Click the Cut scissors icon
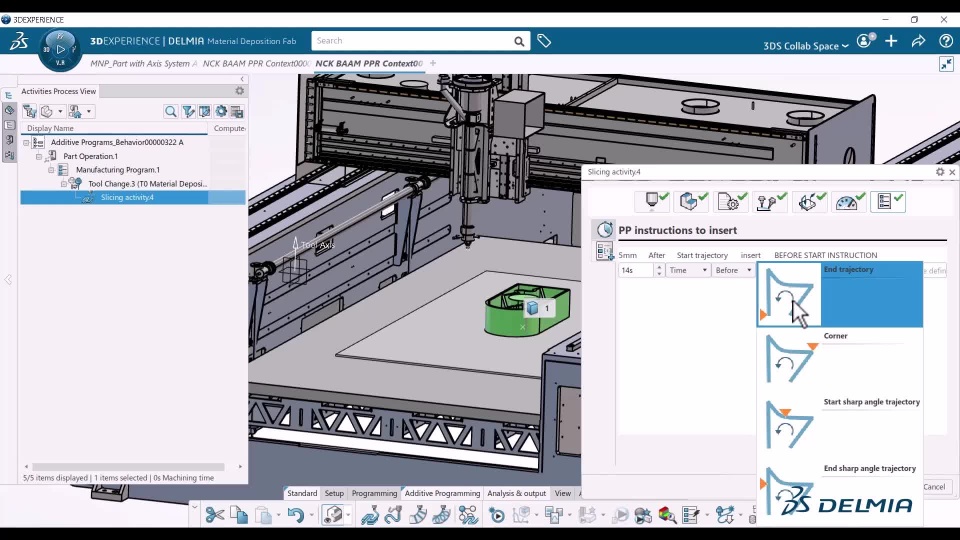 click(214, 515)
